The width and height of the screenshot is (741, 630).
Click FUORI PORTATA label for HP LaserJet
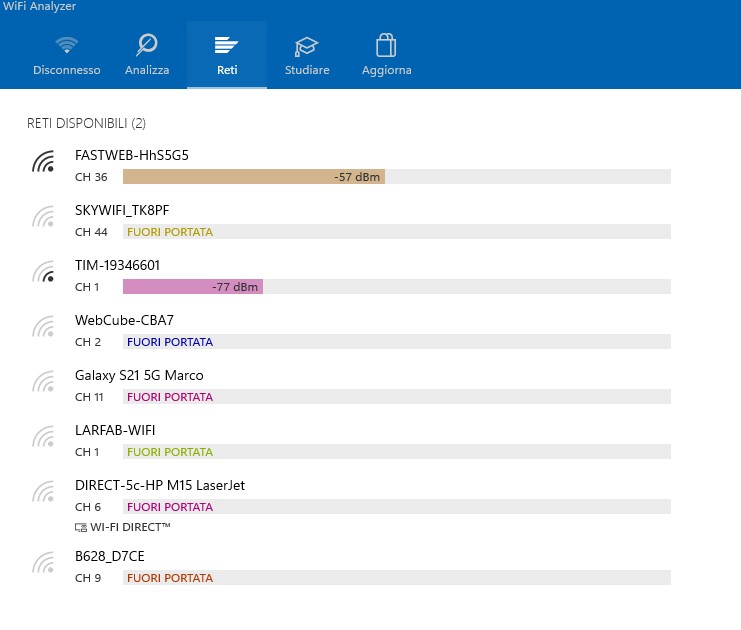[x=170, y=507]
